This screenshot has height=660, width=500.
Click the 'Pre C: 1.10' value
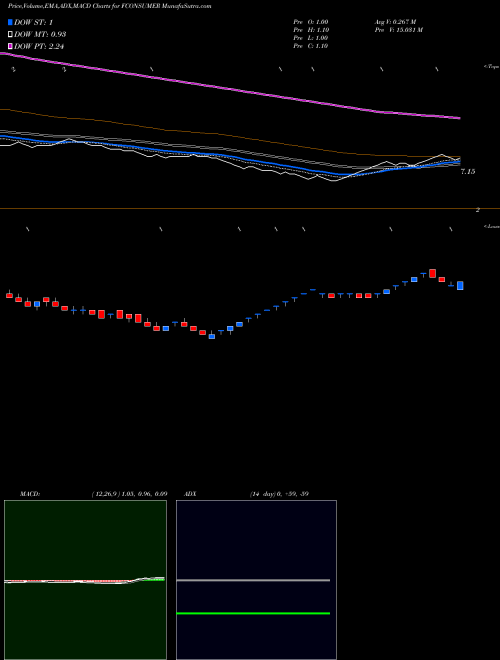(311, 46)
